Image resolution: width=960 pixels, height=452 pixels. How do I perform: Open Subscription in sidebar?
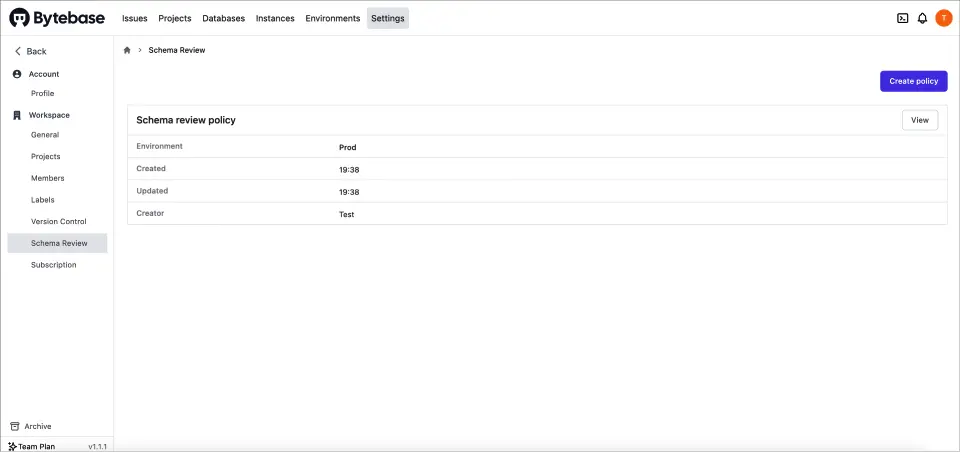[54, 265]
